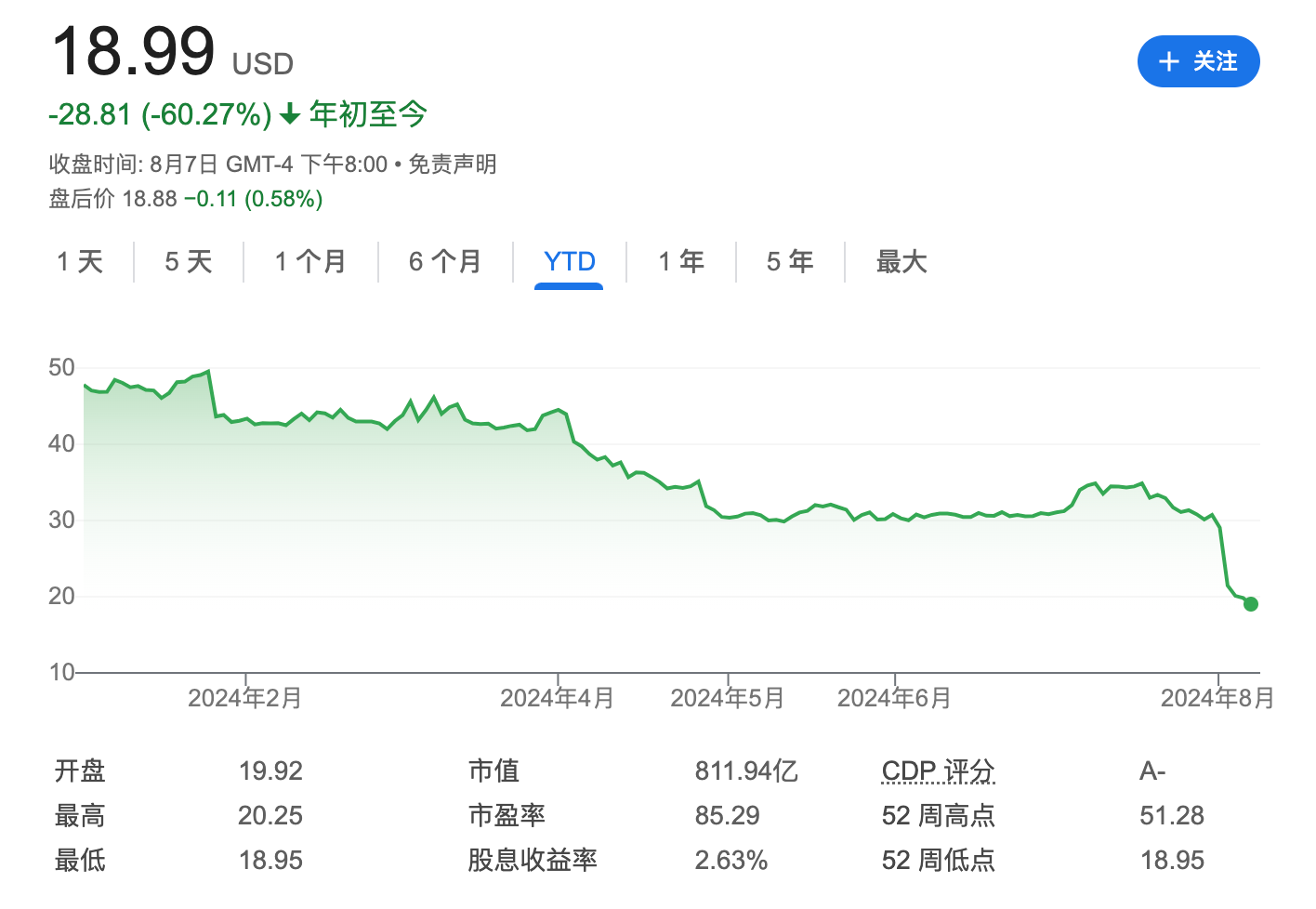The height and width of the screenshot is (909, 1316).
Task: Open the 1 个月 chart view
Action: click(x=310, y=262)
